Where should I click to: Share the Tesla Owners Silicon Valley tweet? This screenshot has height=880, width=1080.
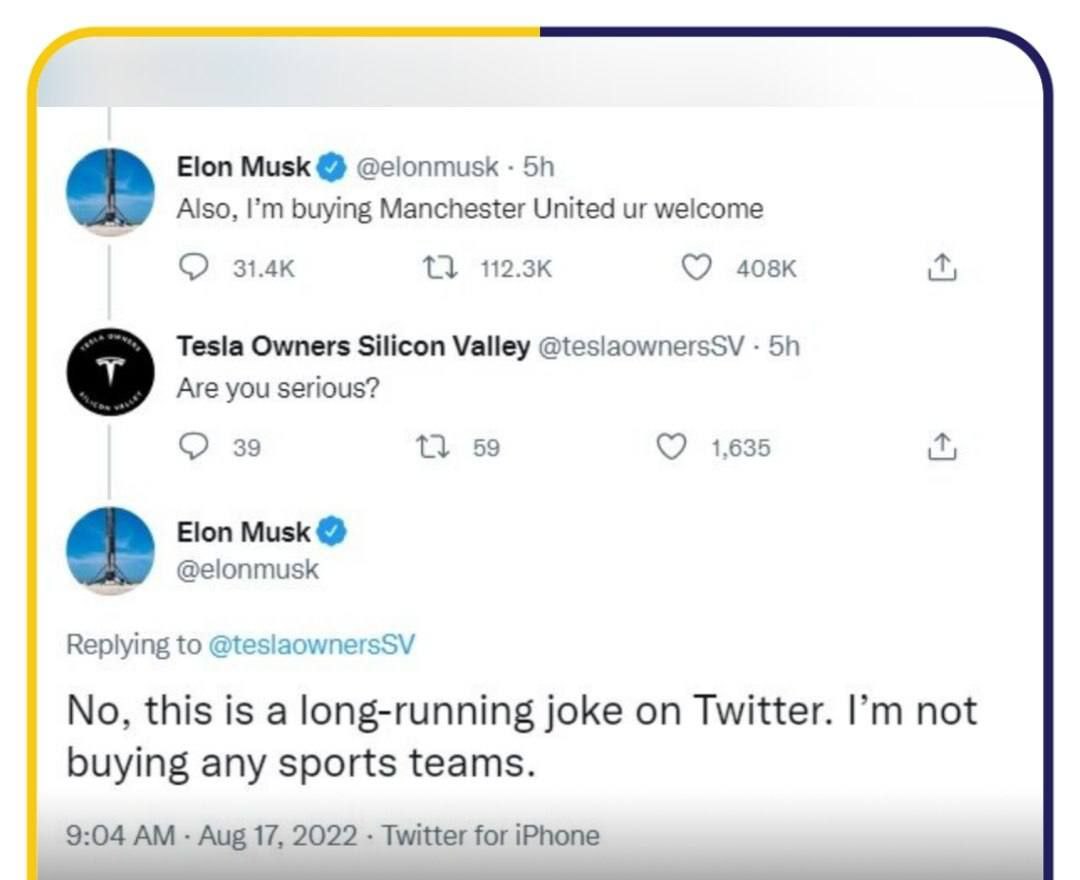tap(942, 448)
